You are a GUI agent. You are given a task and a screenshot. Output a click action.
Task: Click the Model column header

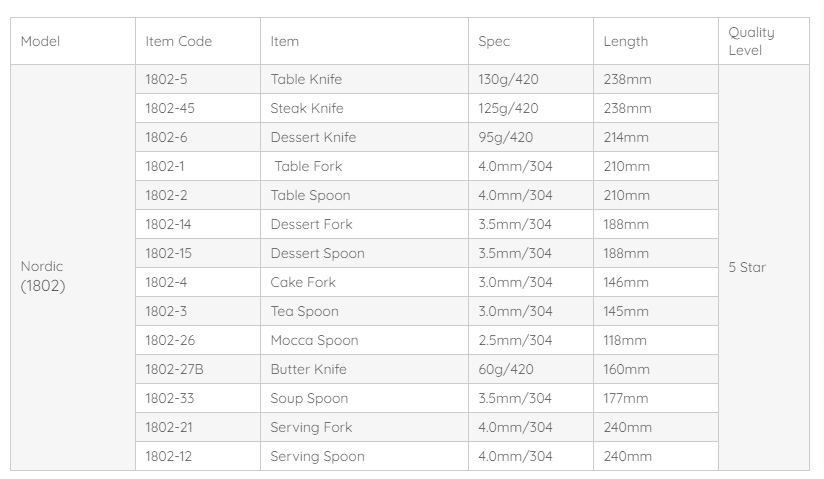pyautogui.click(x=41, y=41)
